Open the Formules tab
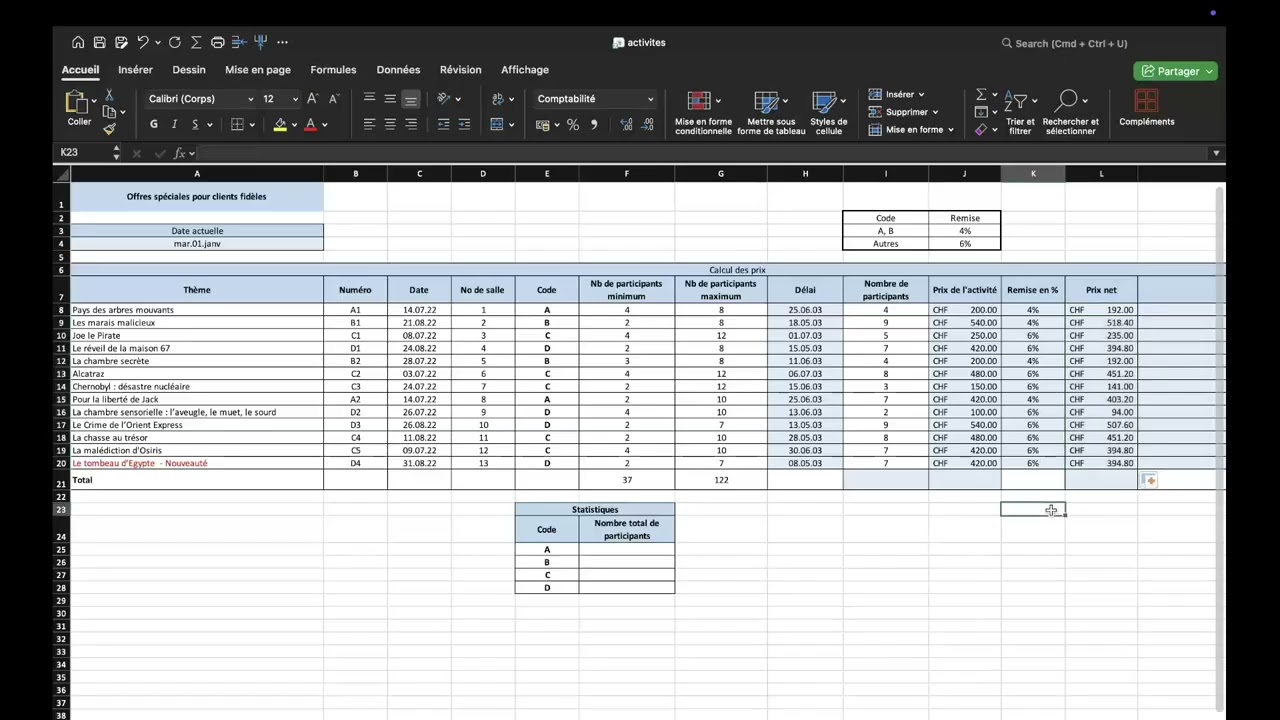This screenshot has height=720, width=1280. [x=333, y=70]
